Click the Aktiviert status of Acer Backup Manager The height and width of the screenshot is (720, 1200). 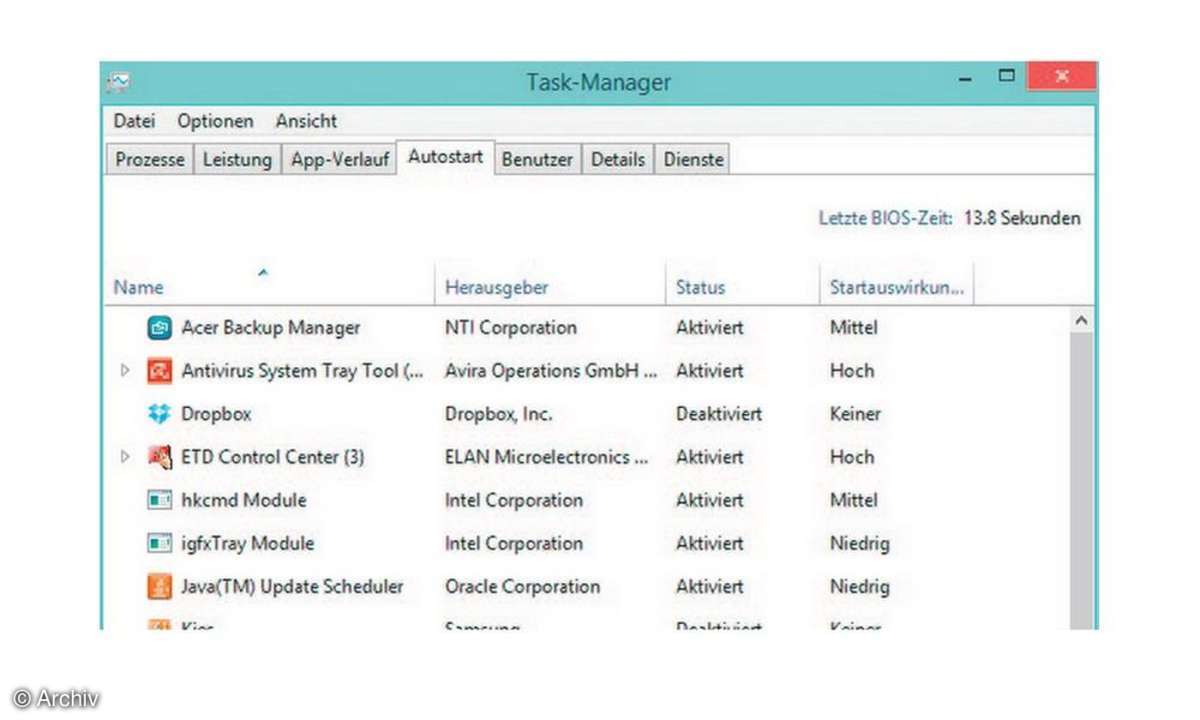(710, 327)
